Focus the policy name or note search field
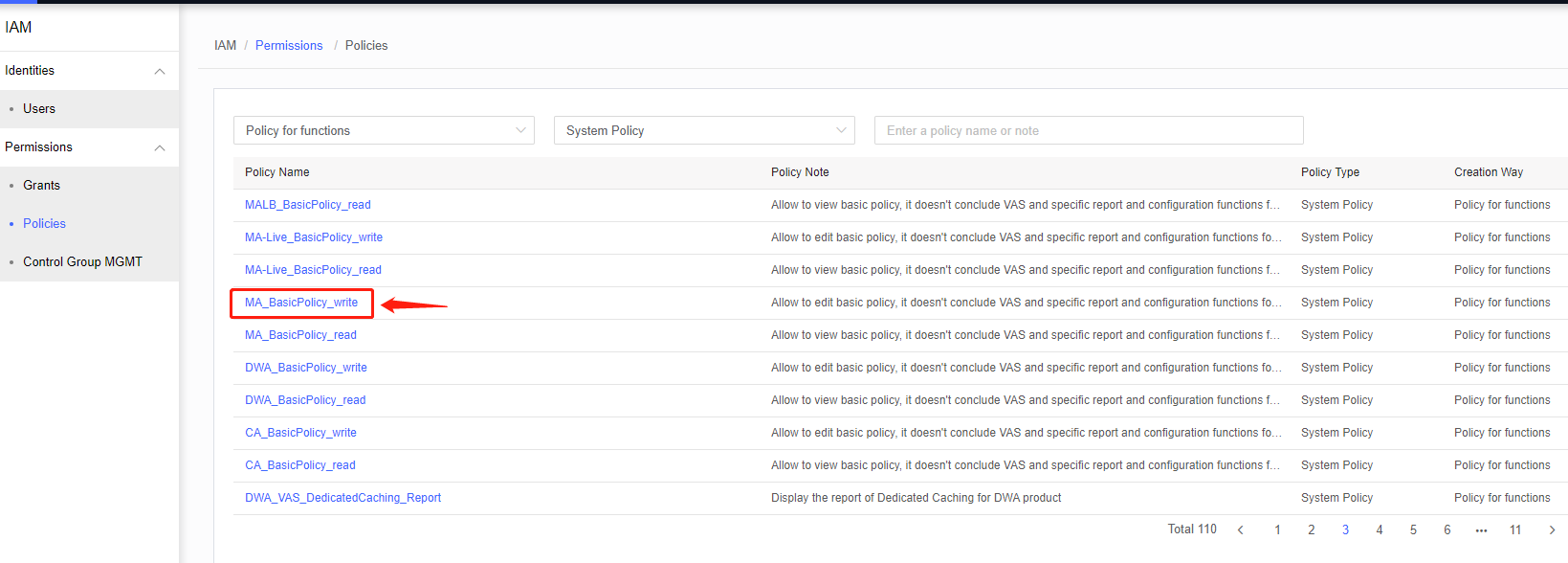The width and height of the screenshot is (1568, 563). click(x=1088, y=130)
